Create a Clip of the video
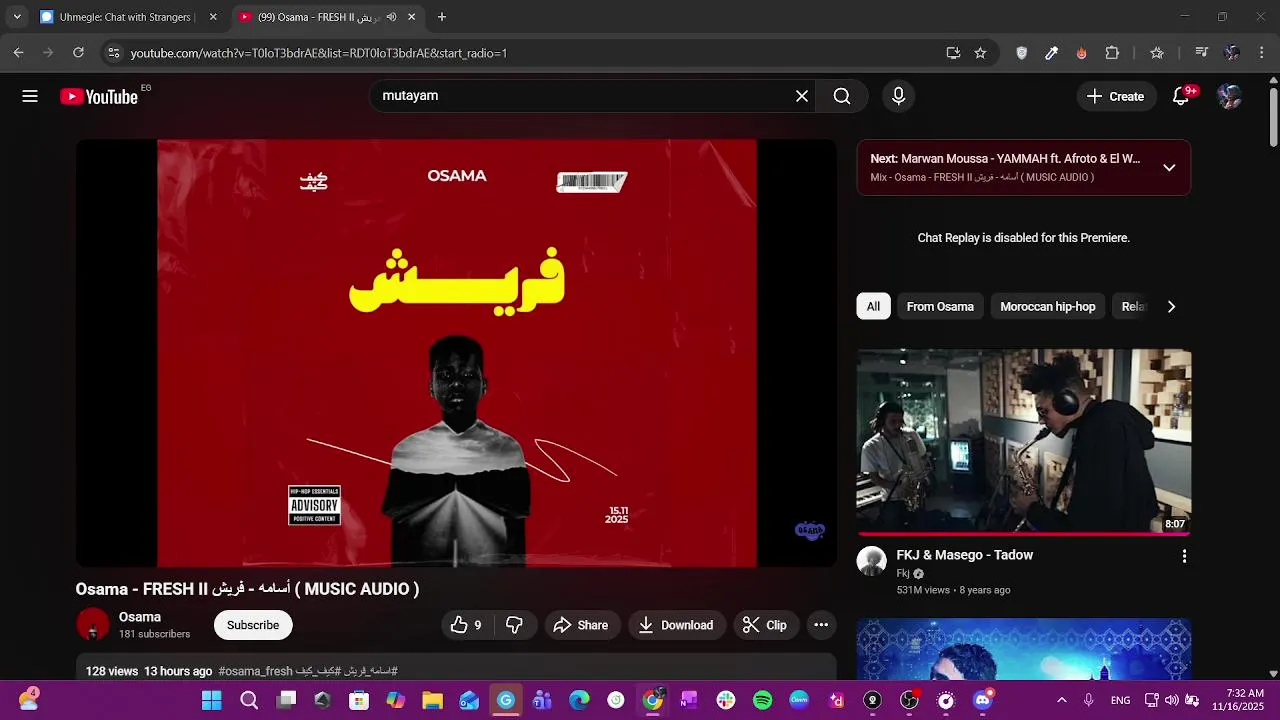Viewport: 1280px width, 720px height. [x=765, y=625]
